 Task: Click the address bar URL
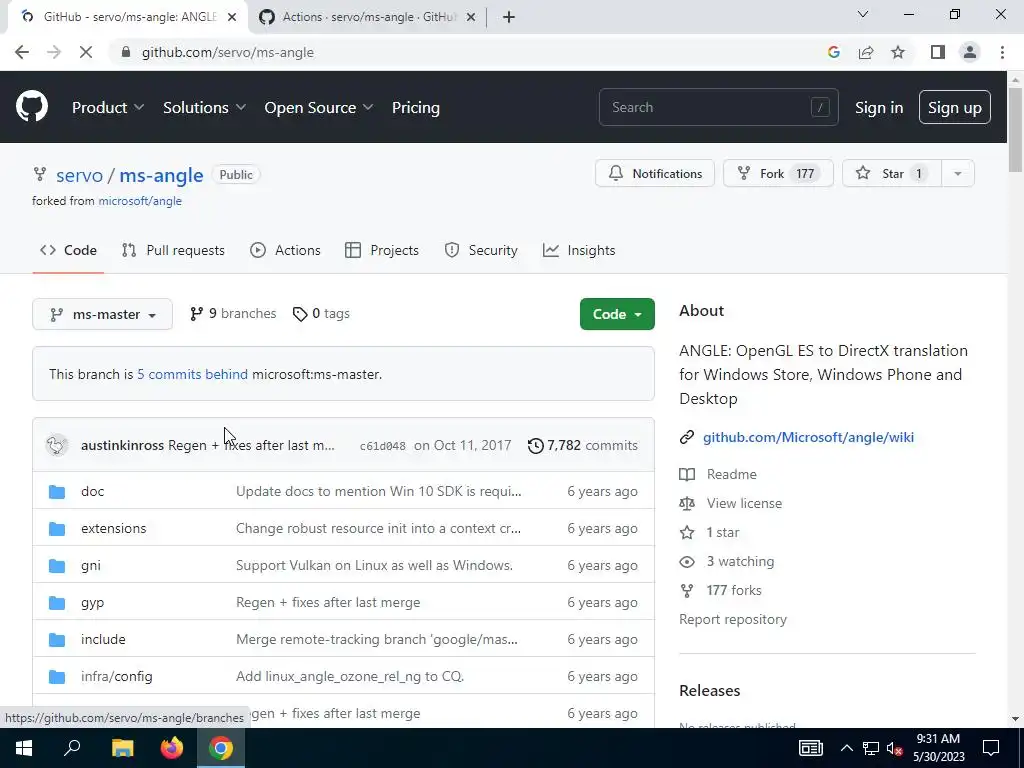click(x=228, y=52)
